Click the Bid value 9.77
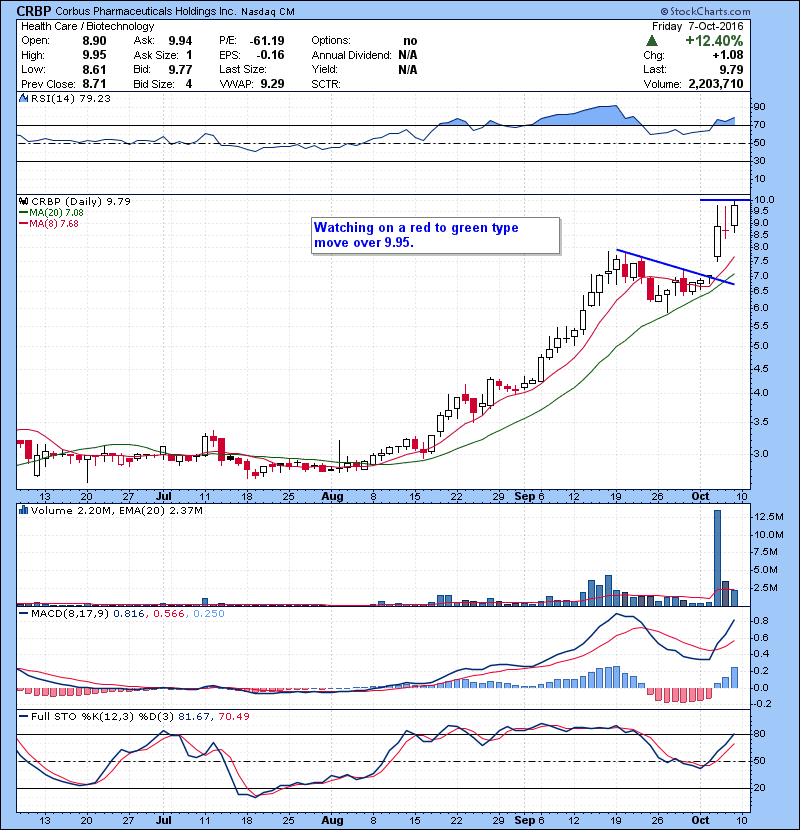 point(180,69)
